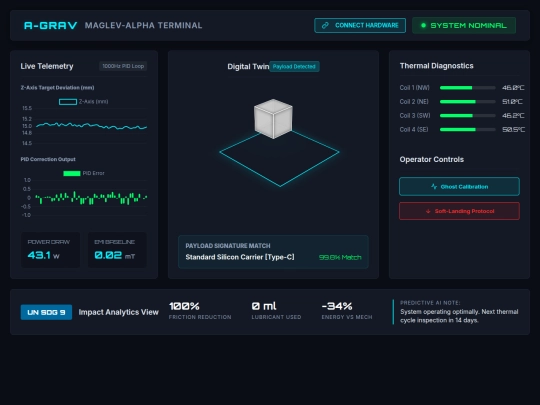This screenshot has height=405, width=540.
Task: Click the -34% Energy vs Mech stat
Action: point(347,311)
